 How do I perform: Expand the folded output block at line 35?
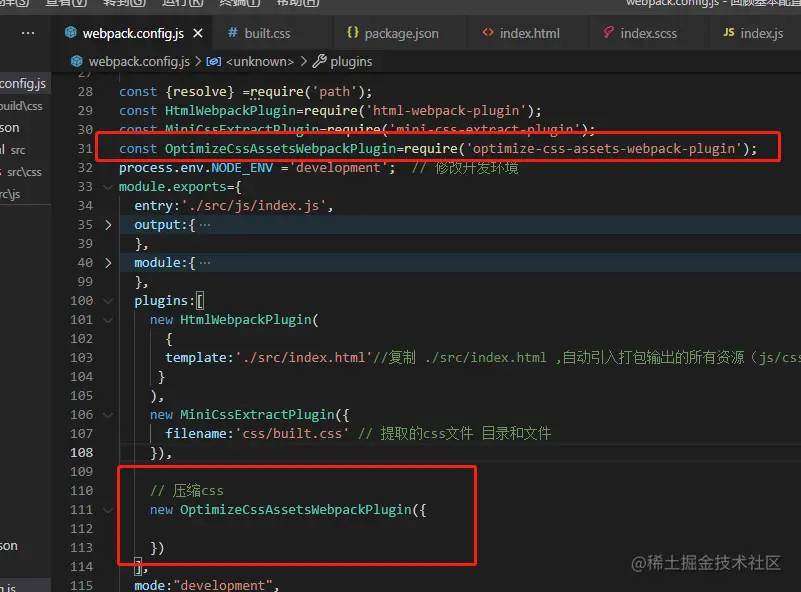pos(108,225)
